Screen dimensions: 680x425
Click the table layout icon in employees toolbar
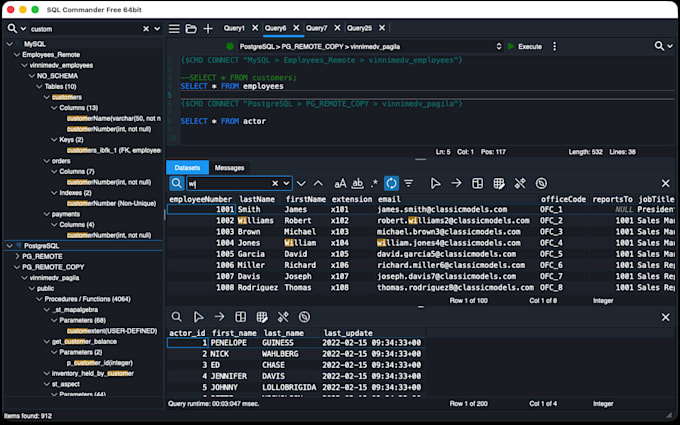click(477, 183)
